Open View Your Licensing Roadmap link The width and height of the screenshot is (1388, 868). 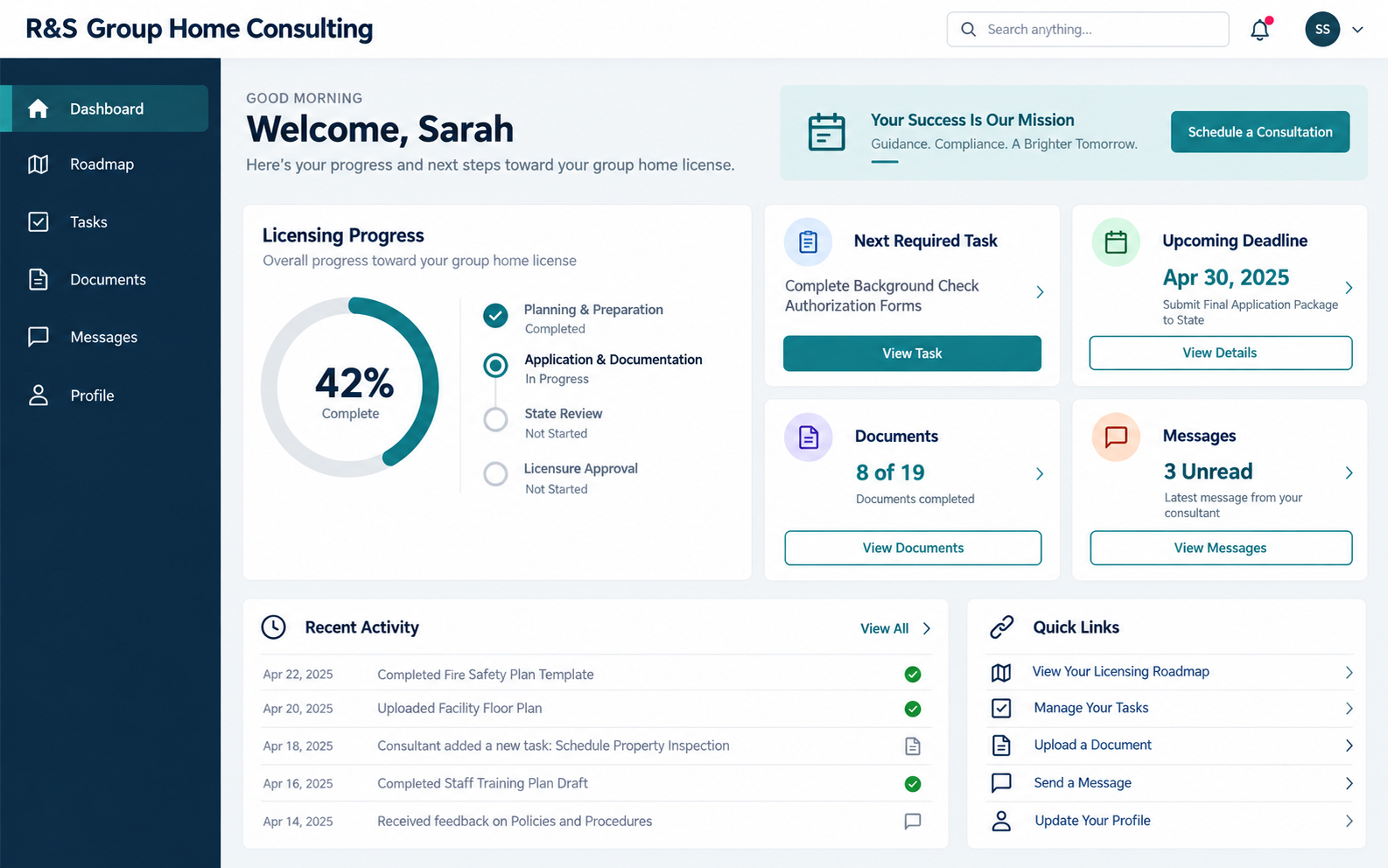(1120, 672)
